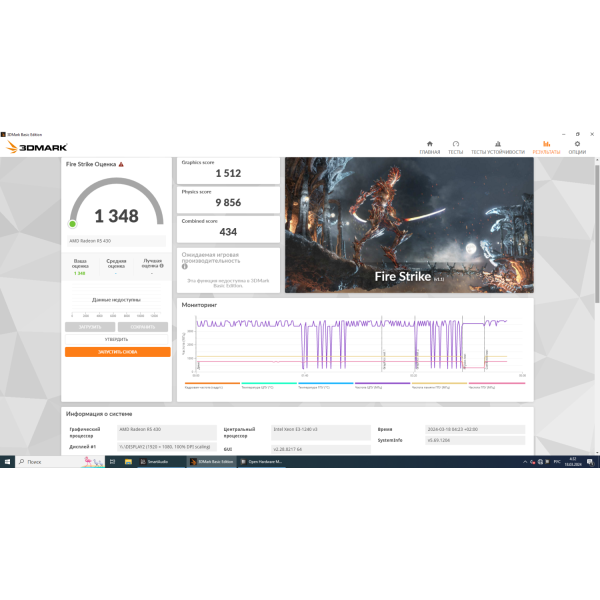Click the SystemInfo version field
Image resolution: width=600 pixels, height=600 pixels.
(475, 440)
